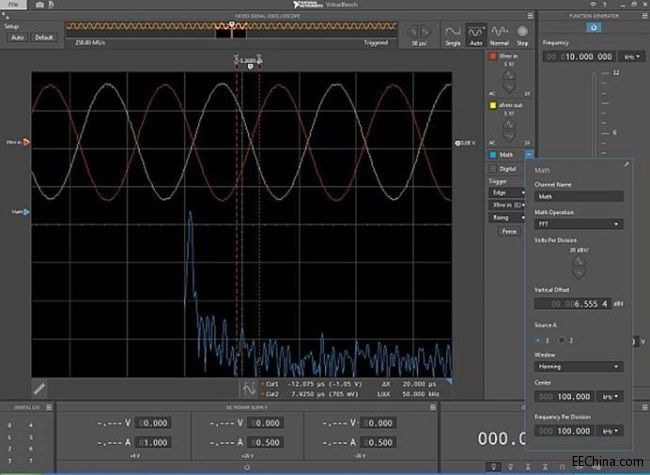Screen dimensions: 650x475
Task: Click the Default setup button
Action: click(44, 37)
